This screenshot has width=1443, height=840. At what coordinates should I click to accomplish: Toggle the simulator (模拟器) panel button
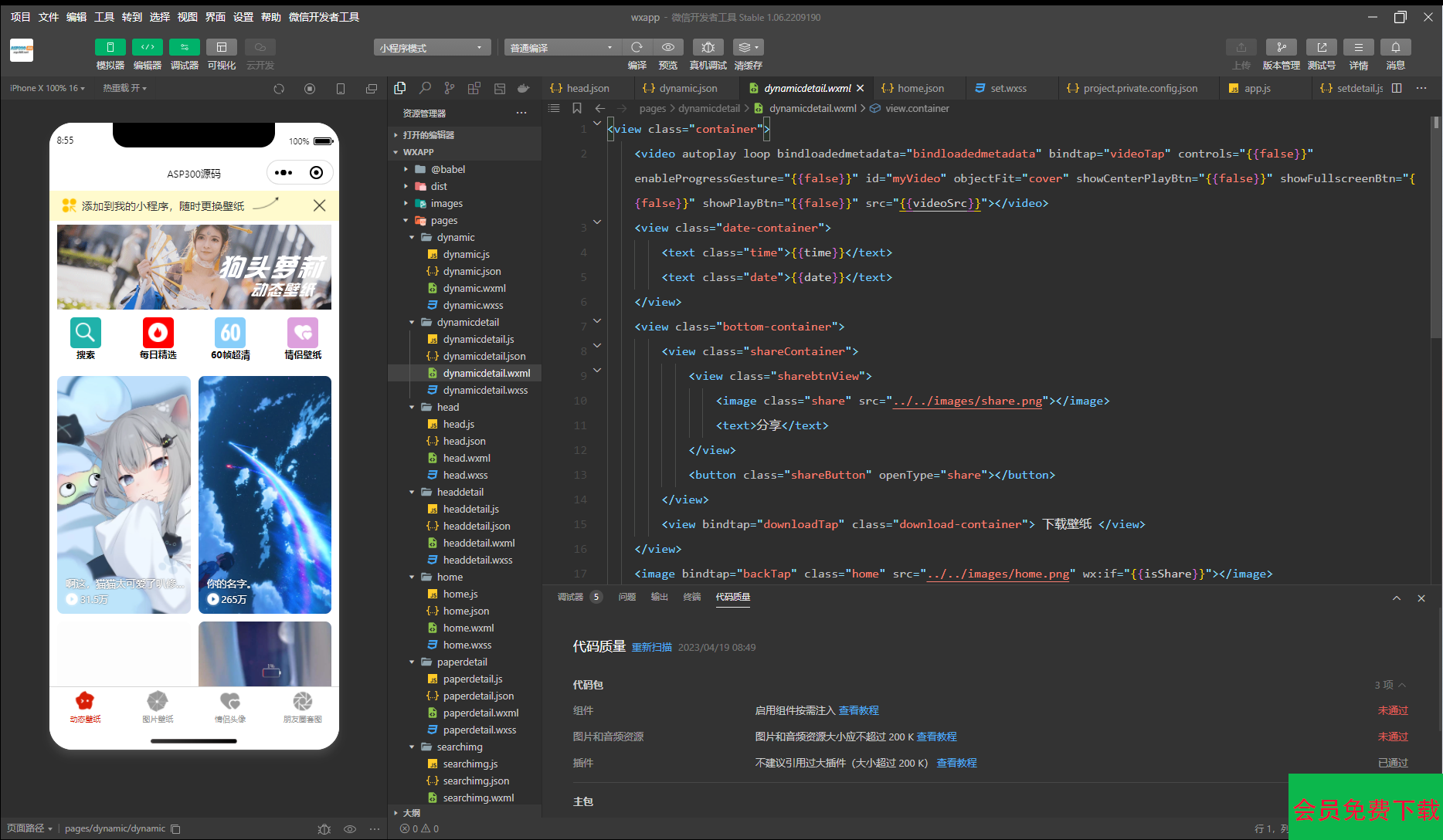[110, 48]
